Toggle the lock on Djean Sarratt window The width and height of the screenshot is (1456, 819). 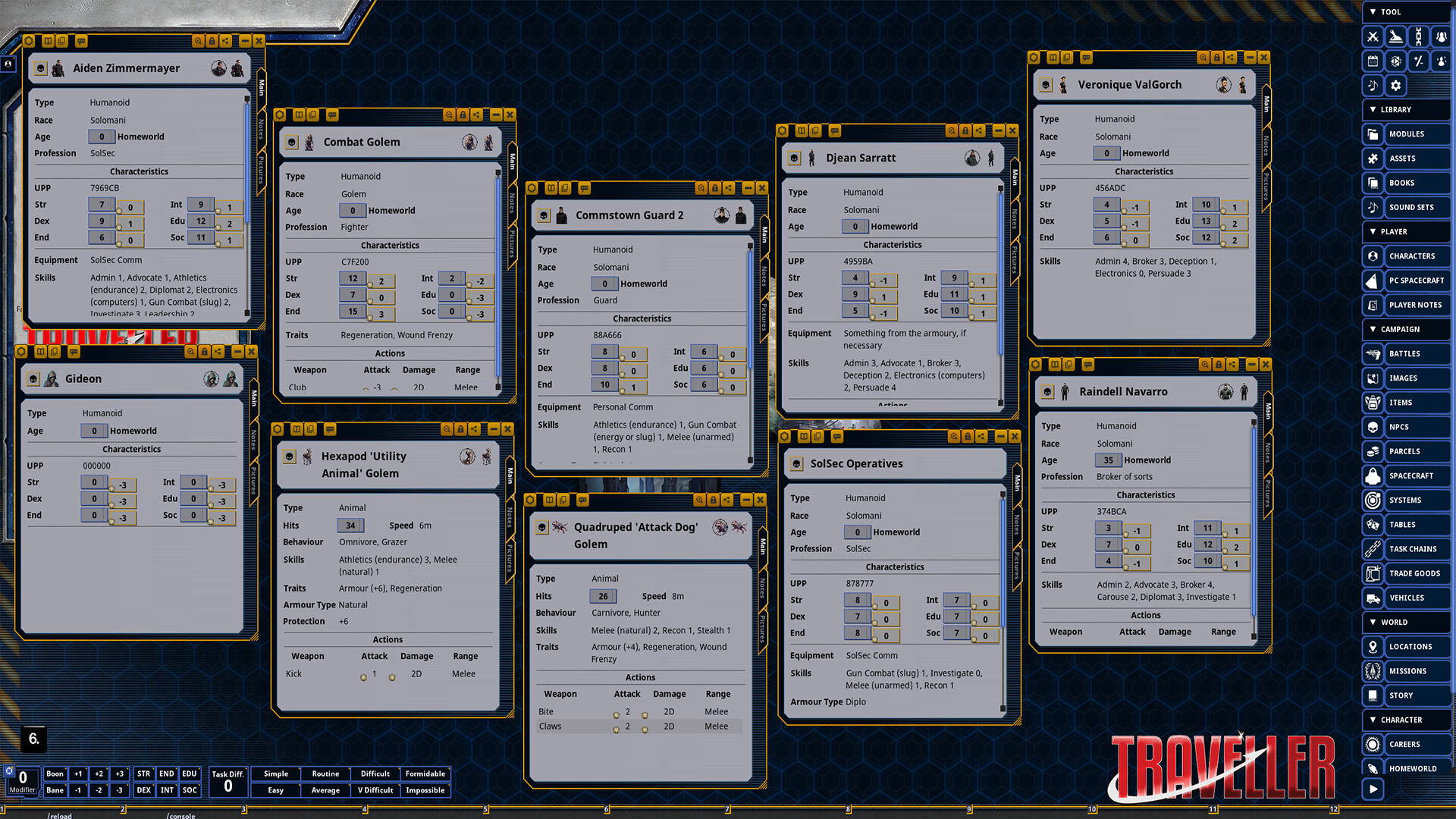pyautogui.click(x=965, y=130)
